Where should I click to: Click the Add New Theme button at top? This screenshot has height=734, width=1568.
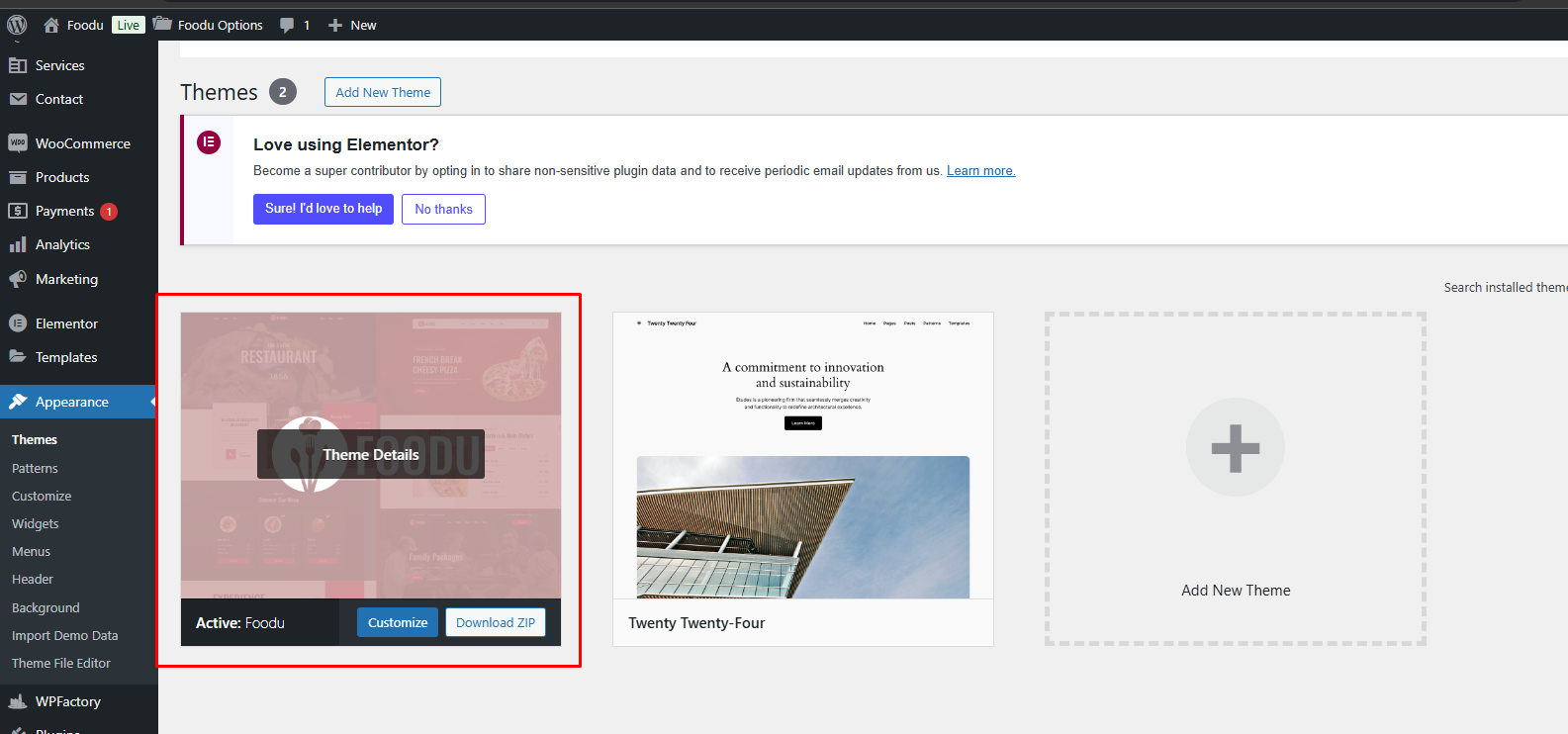(383, 92)
